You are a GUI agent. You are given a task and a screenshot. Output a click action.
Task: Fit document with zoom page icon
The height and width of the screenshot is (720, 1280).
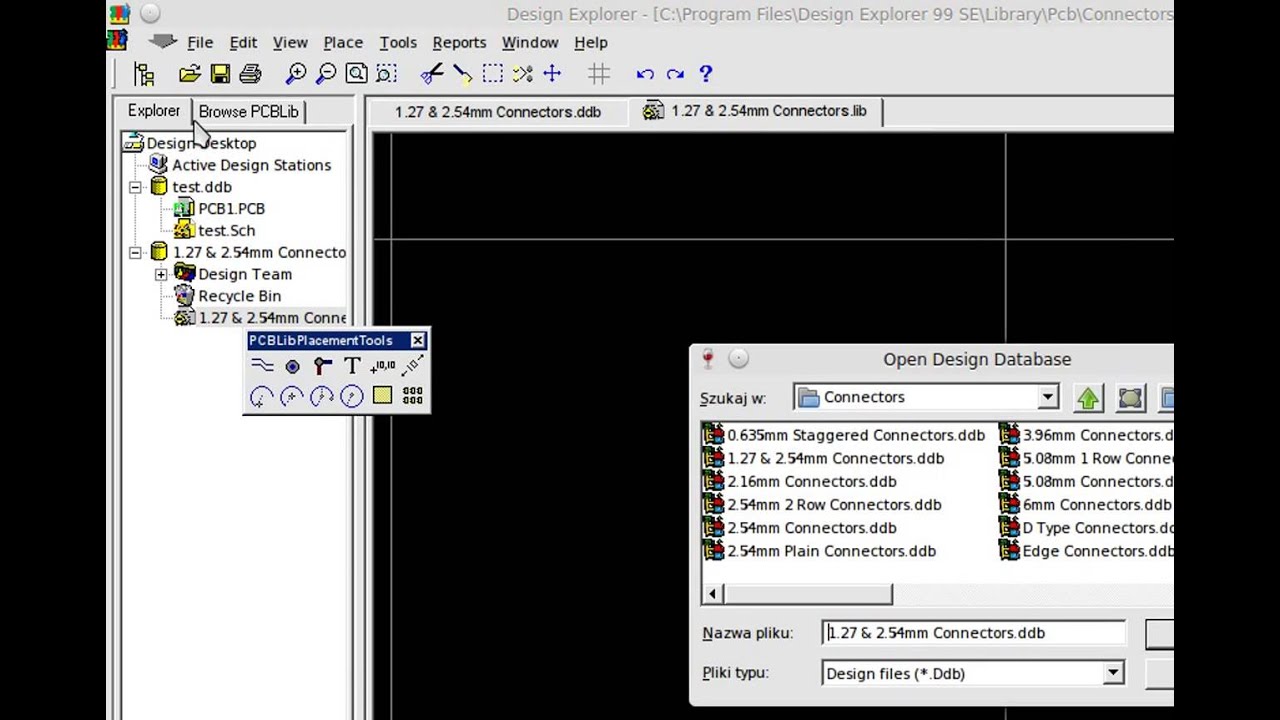[x=356, y=74]
